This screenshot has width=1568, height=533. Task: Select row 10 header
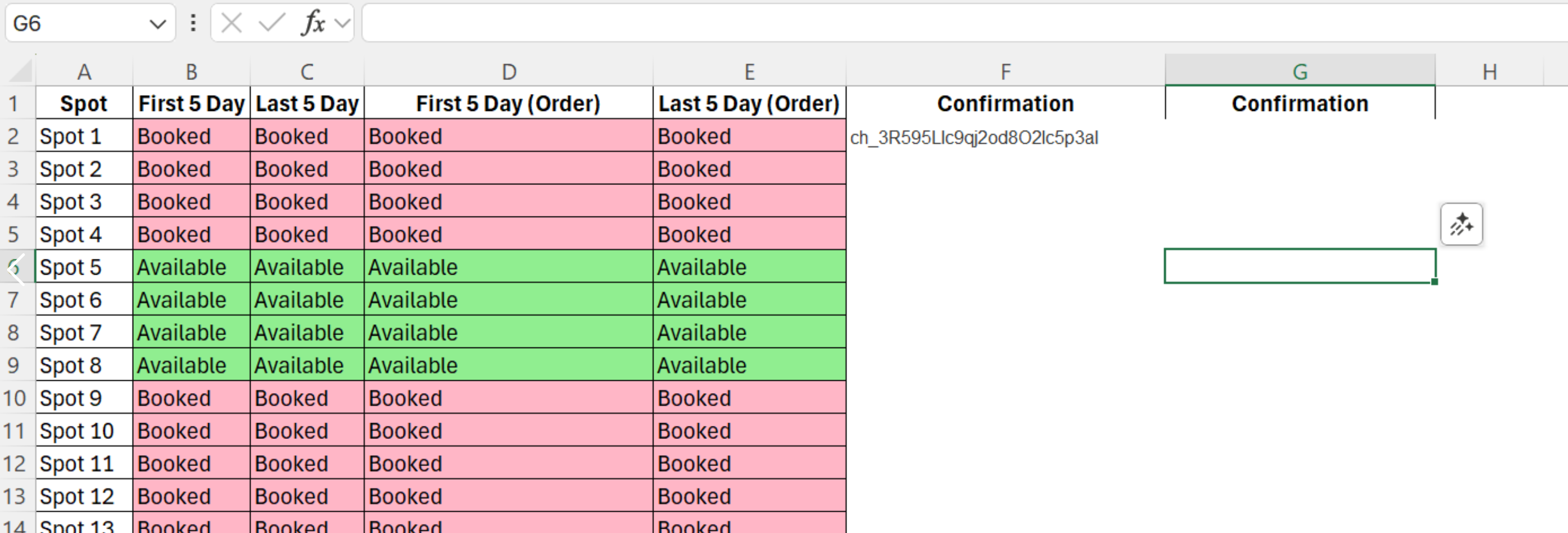click(15, 398)
